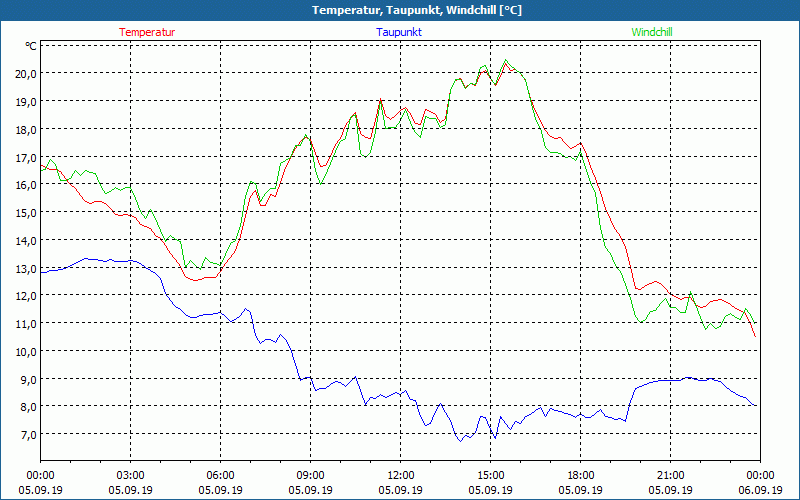Click the 11,0 y-axis value
The width and height of the screenshot is (800, 500).
(27, 323)
